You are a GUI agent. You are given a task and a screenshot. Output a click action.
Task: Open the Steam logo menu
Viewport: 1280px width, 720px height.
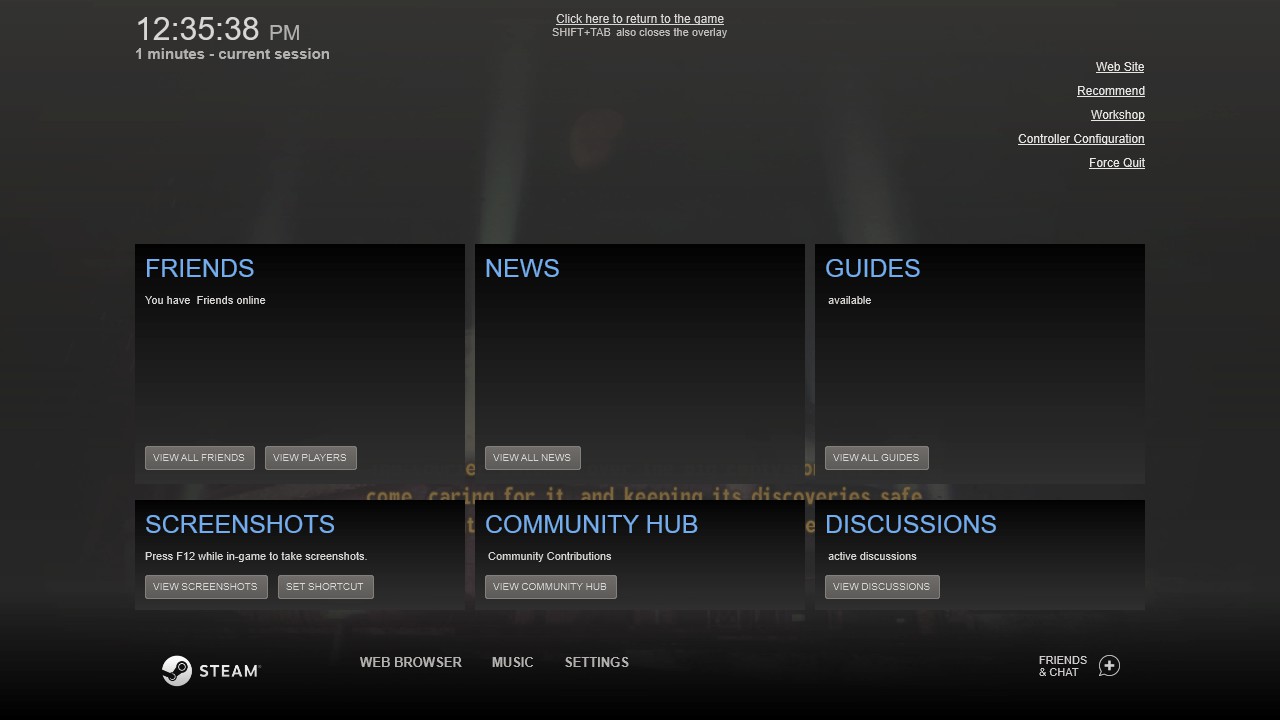[x=211, y=670]
